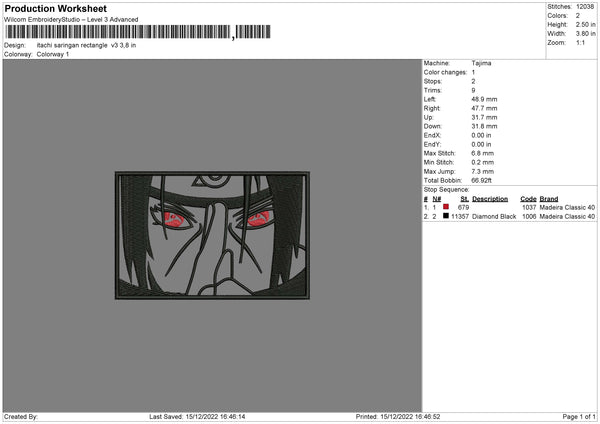The image size is (600, 424).
Task: Click the 'St.' column header
Action: [x=465, y=199]
